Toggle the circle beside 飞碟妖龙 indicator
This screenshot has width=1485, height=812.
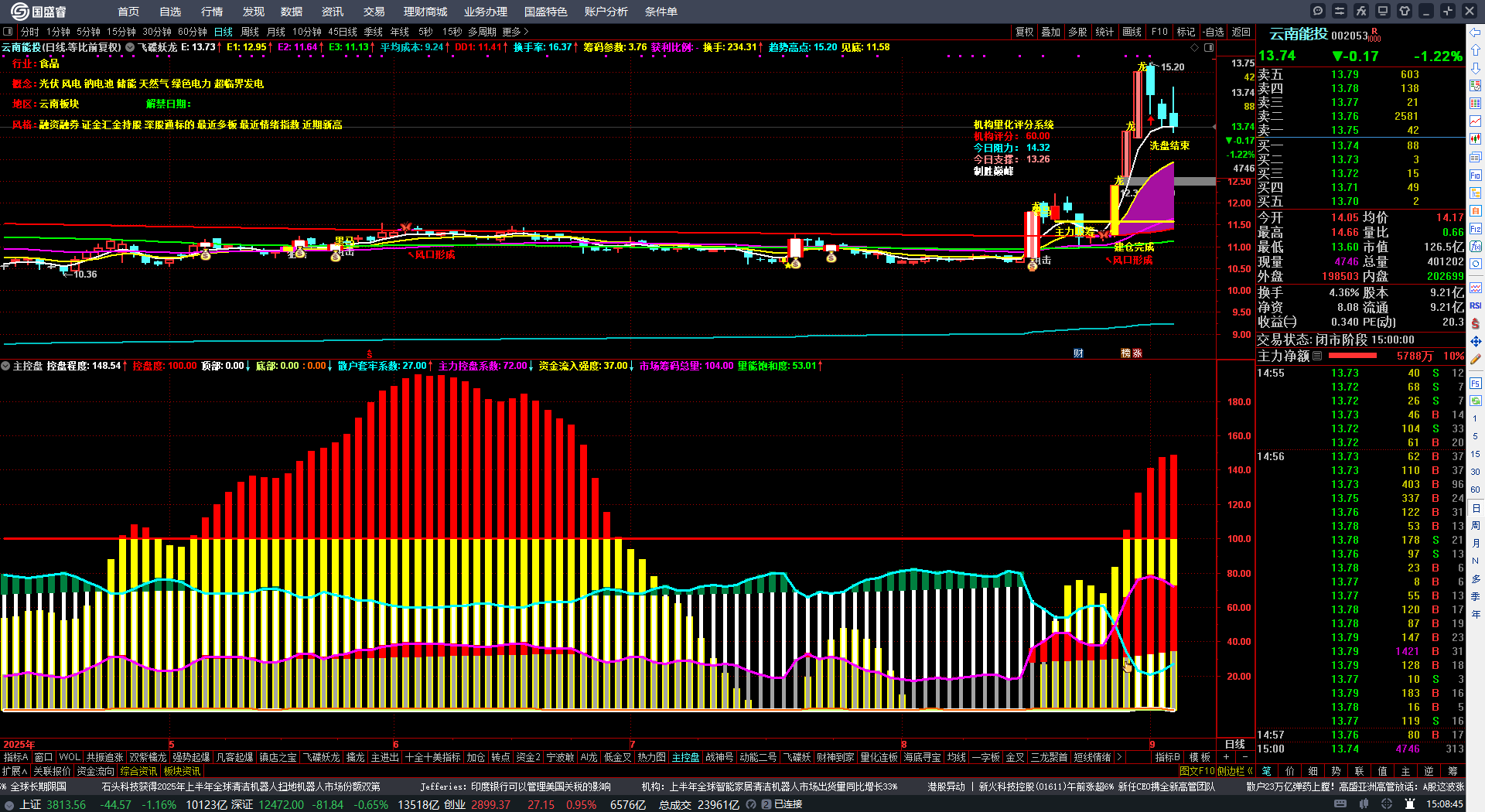tap(130, 47)
